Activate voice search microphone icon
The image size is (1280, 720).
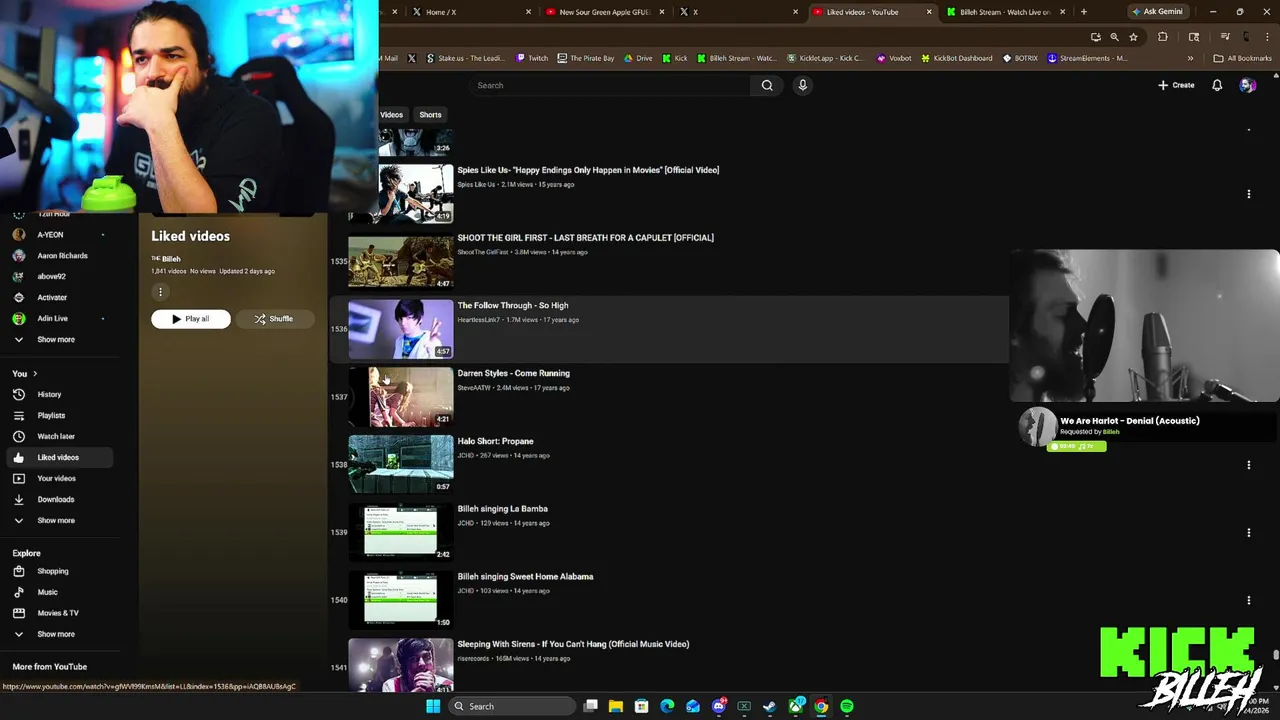[x=802, y=85]
